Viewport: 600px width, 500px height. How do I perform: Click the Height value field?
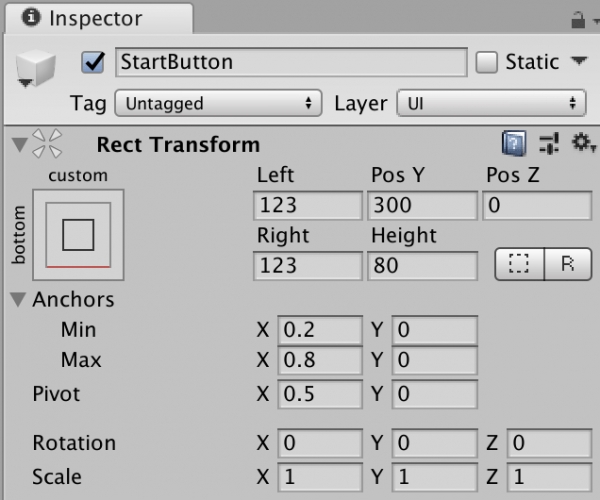(422, 266)
